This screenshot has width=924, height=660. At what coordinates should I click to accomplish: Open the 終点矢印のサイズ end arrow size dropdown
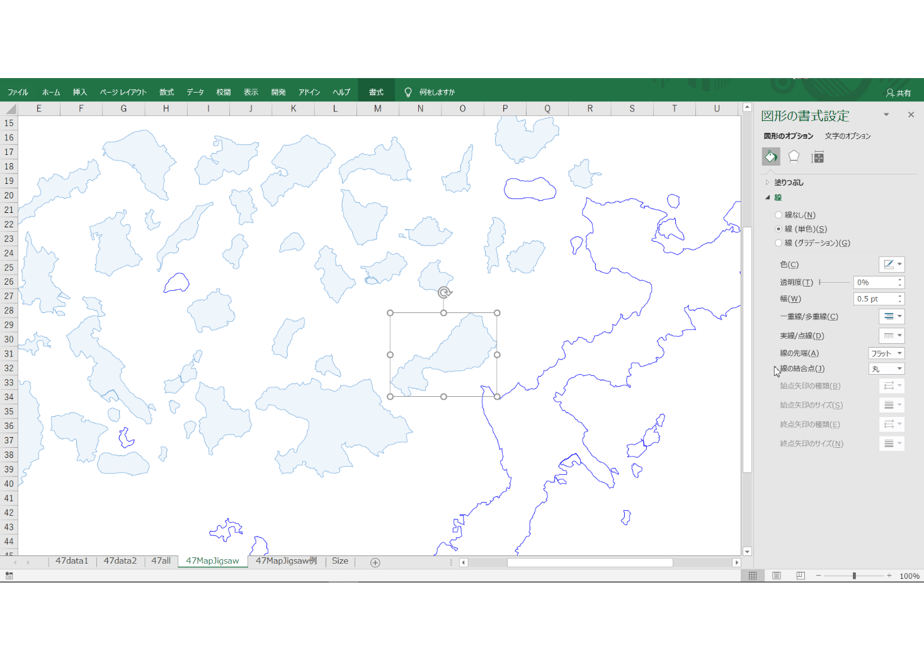click(x=892, y=443)
